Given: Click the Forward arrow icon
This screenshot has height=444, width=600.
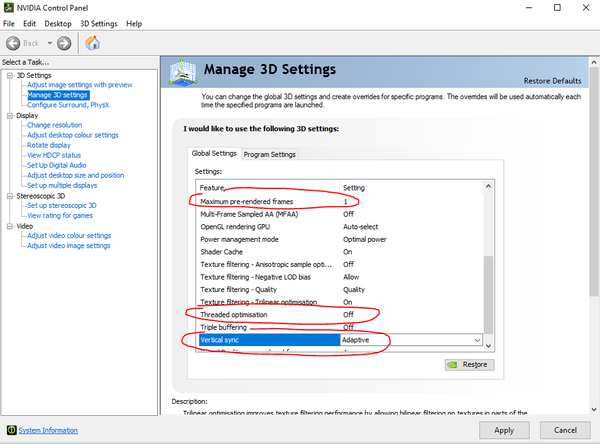Looking at the screenshot, I should (x=64, y=43).
